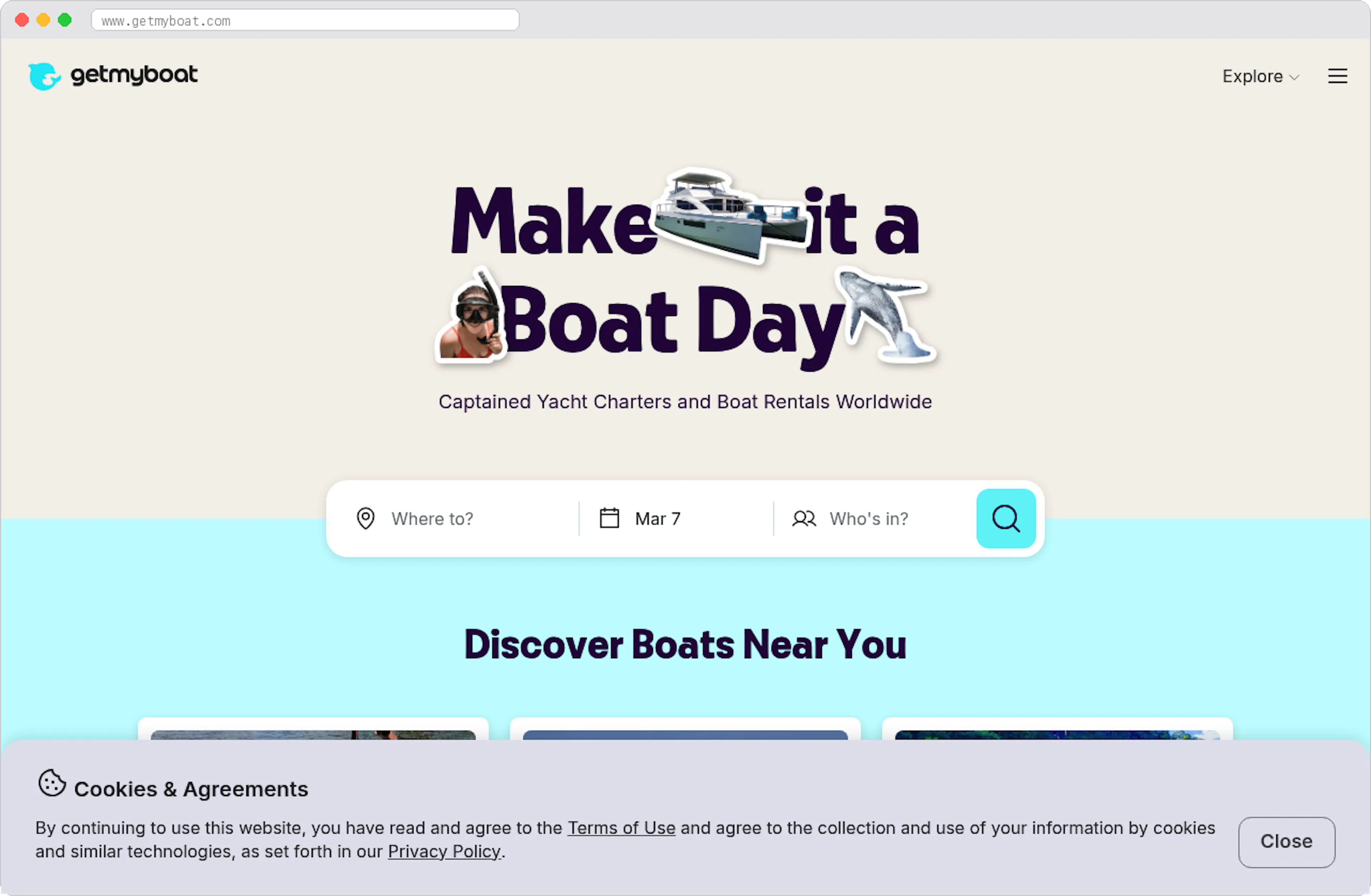Click the cookie icon in the agreements banner
The width and height of the screenshot is (1371, 896).
point(52,783)
